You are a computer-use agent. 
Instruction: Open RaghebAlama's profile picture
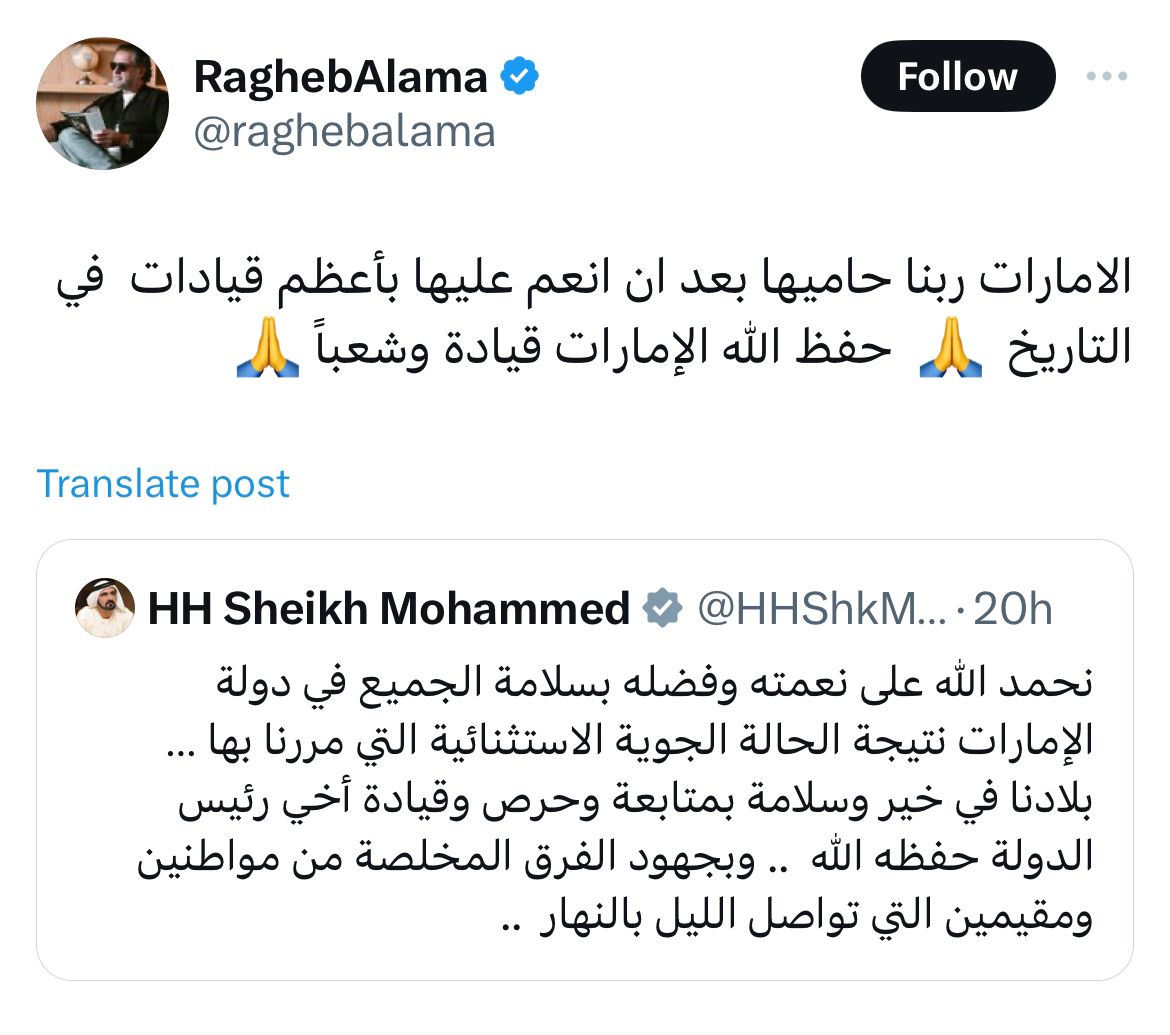pos(102,104)
